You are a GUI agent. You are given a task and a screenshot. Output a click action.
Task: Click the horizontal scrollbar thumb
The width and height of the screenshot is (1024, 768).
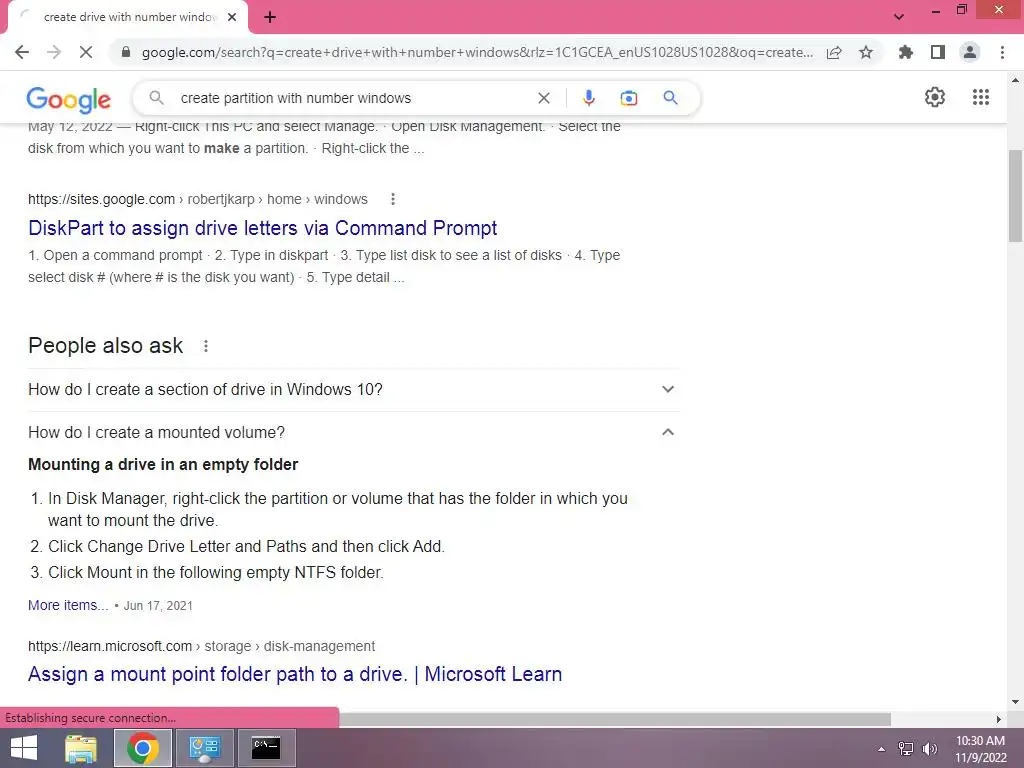pos(615,719)
